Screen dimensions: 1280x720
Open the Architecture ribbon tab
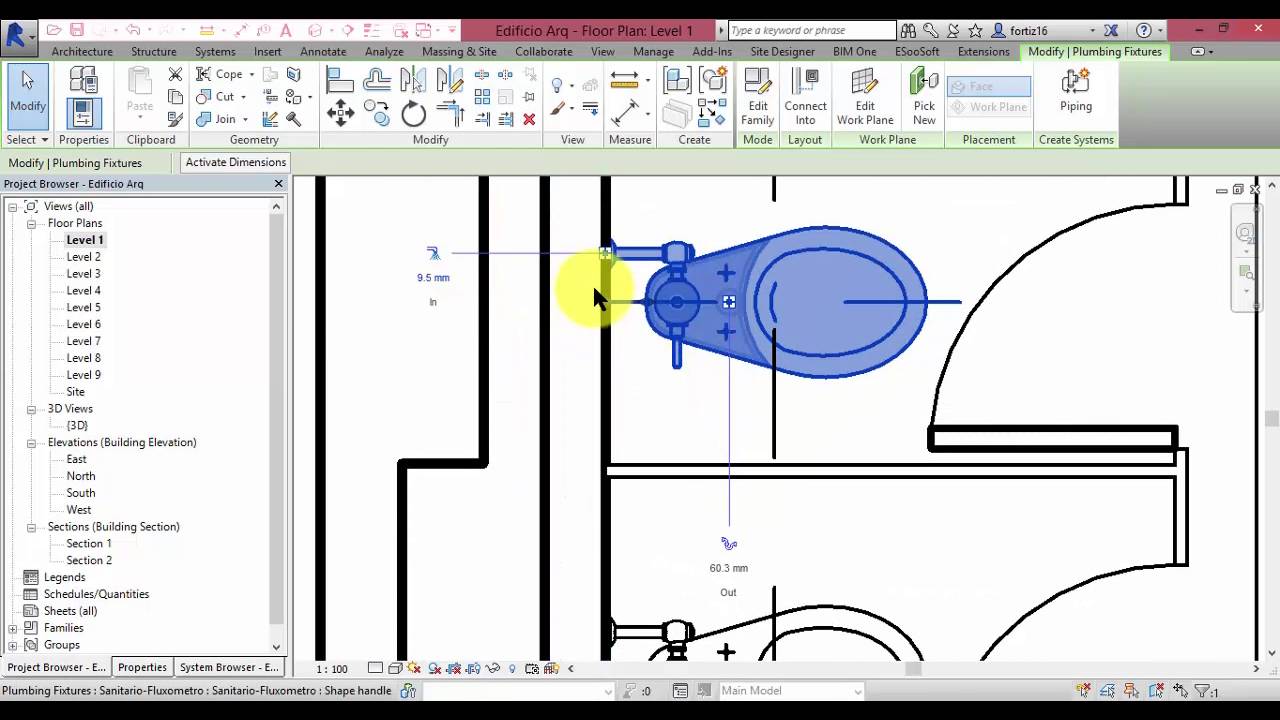(82, 51)
